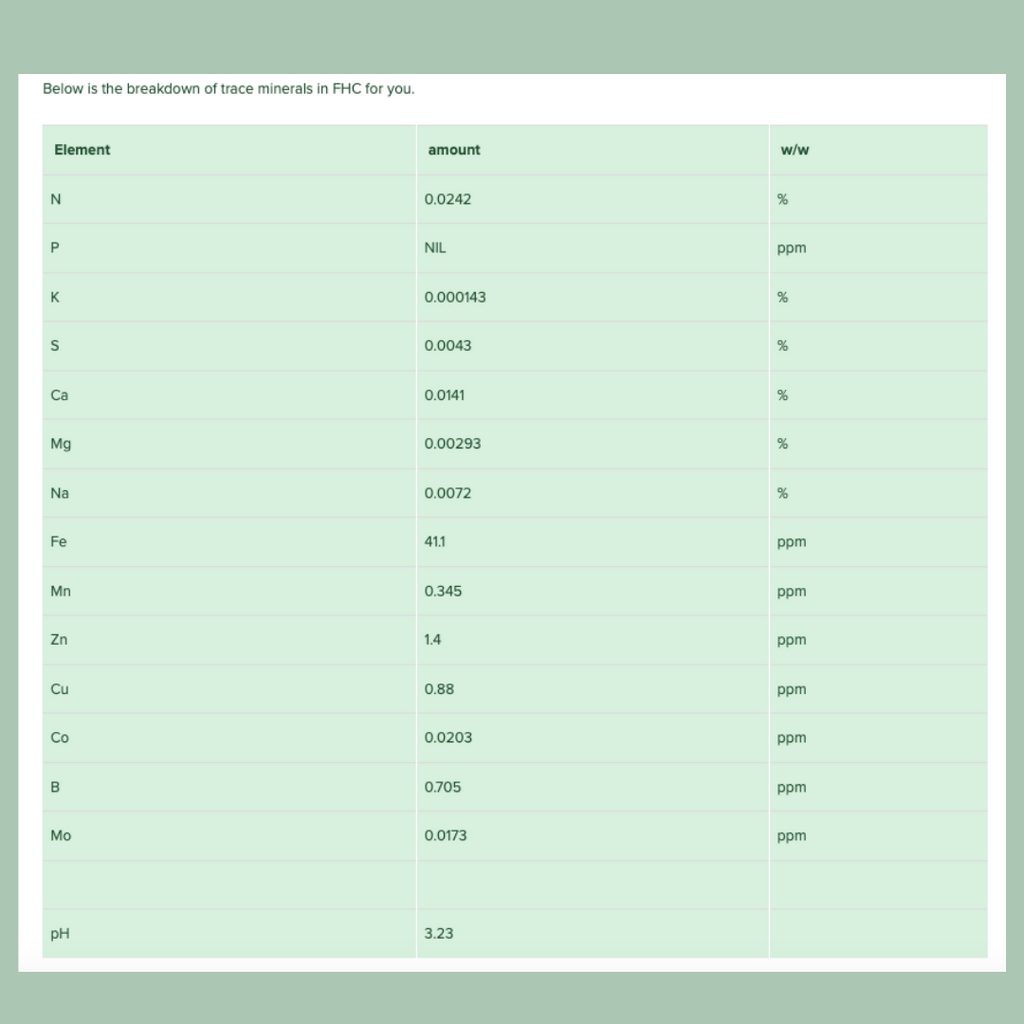Viewport: 1024px width, 1024px height.
Task: Select the Mn amount 0.345
Action: point(443,591)
